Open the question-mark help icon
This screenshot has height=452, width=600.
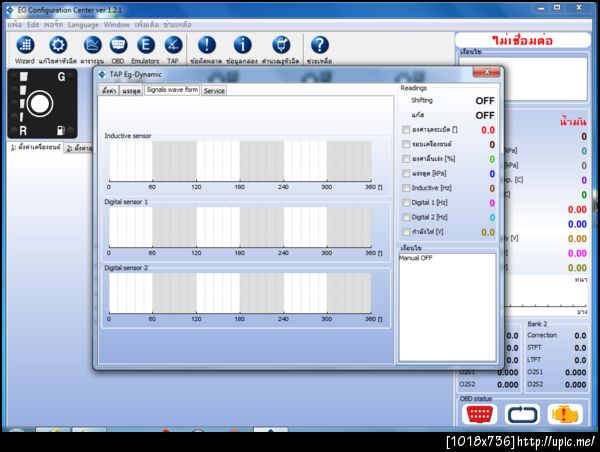pos(320,50)
